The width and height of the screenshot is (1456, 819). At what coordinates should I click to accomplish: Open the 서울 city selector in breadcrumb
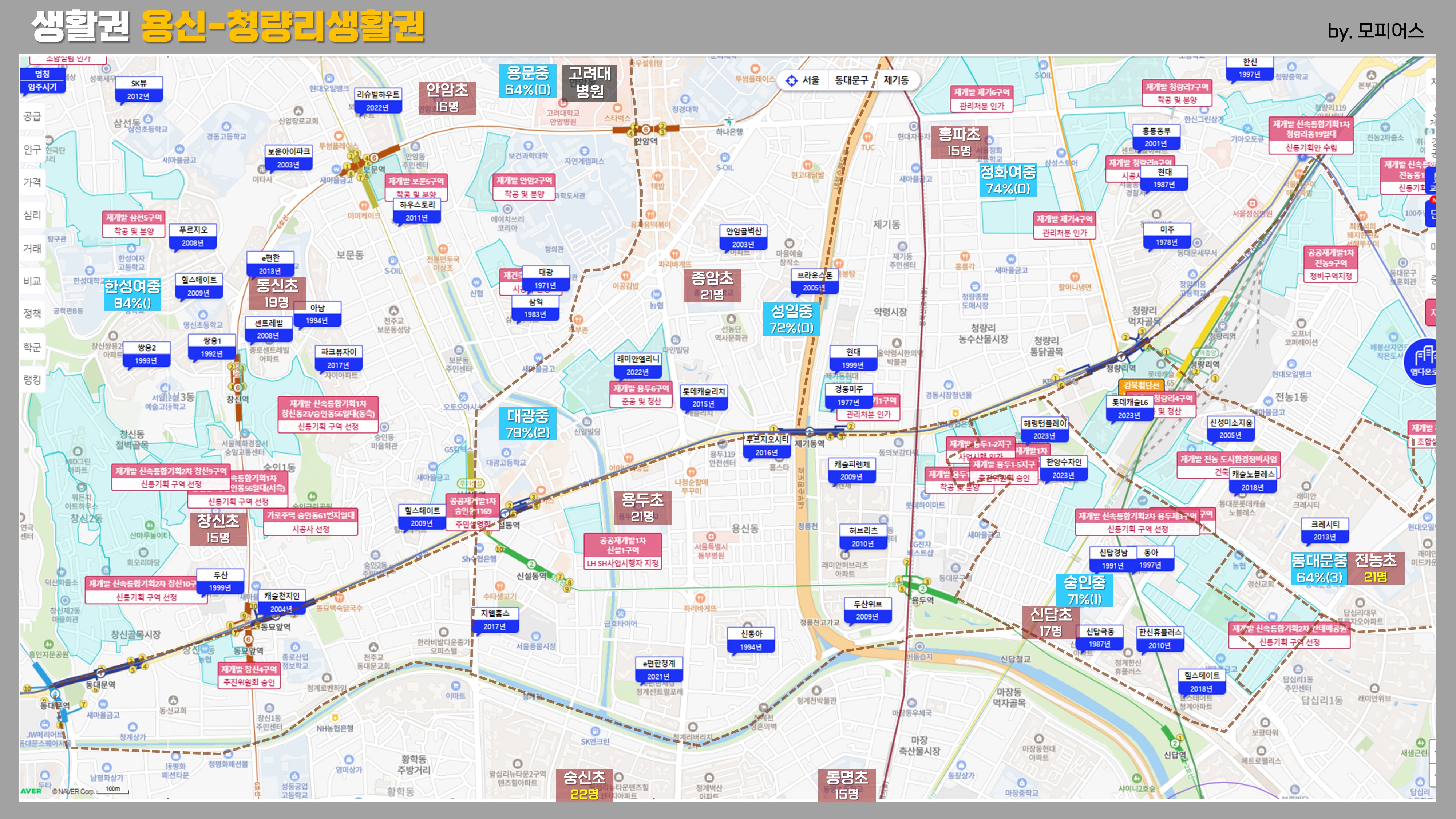[811, 80]
